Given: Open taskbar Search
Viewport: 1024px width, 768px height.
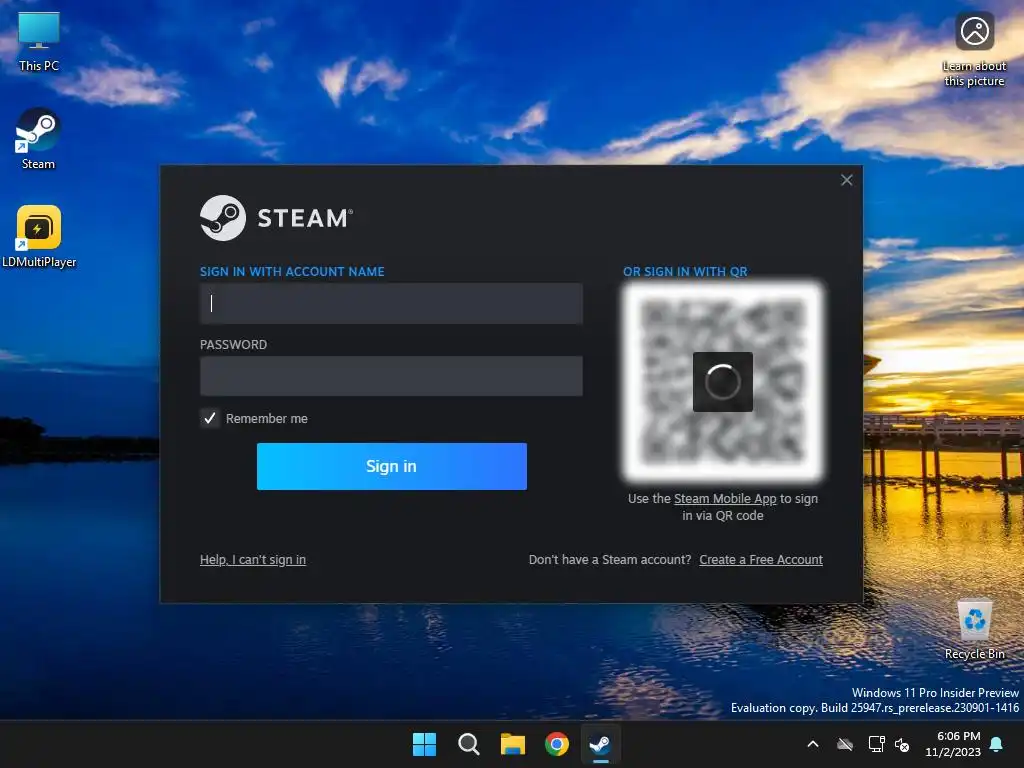Looking at the screenshot, I should 469,744.
